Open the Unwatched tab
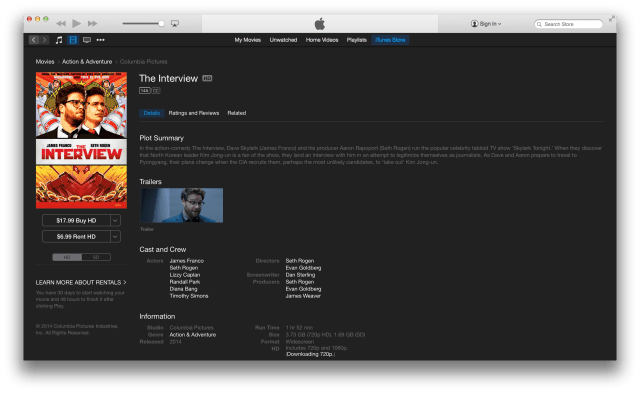Screen dimensions: 640x393 pyautogui.click(x=283, y=40)
